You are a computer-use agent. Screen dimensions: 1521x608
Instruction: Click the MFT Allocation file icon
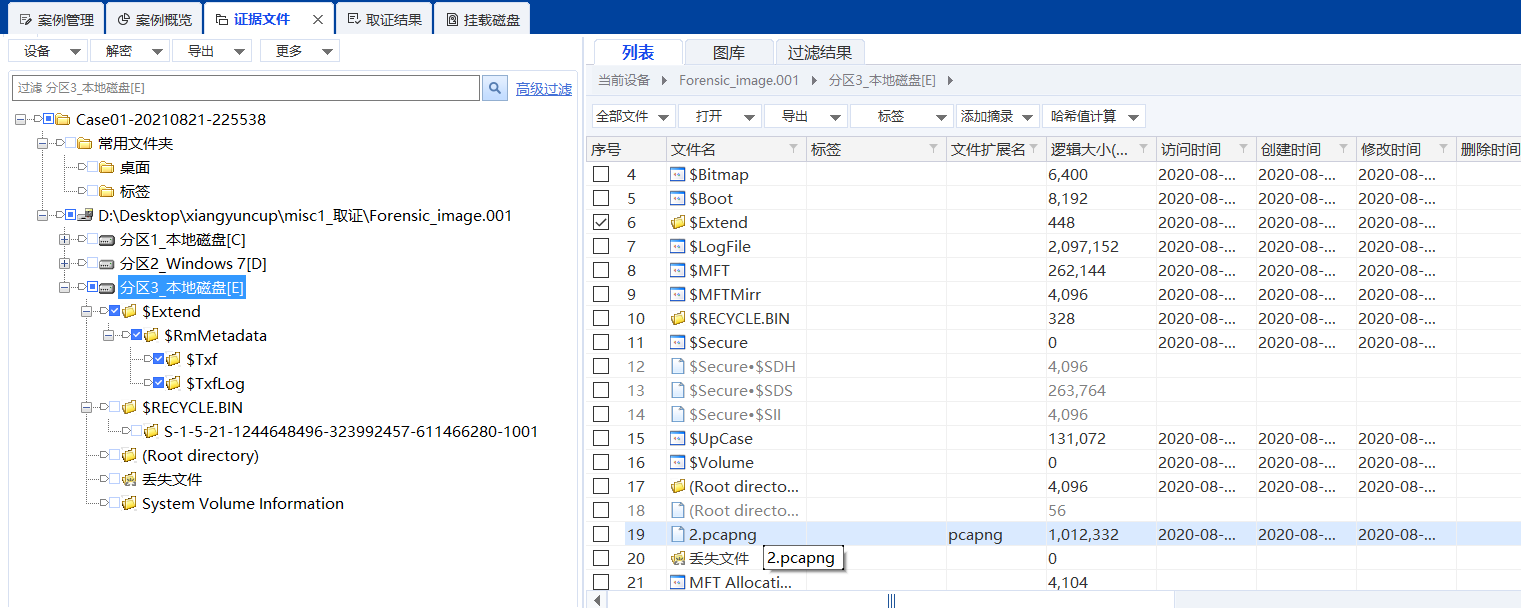coord(678,582)
